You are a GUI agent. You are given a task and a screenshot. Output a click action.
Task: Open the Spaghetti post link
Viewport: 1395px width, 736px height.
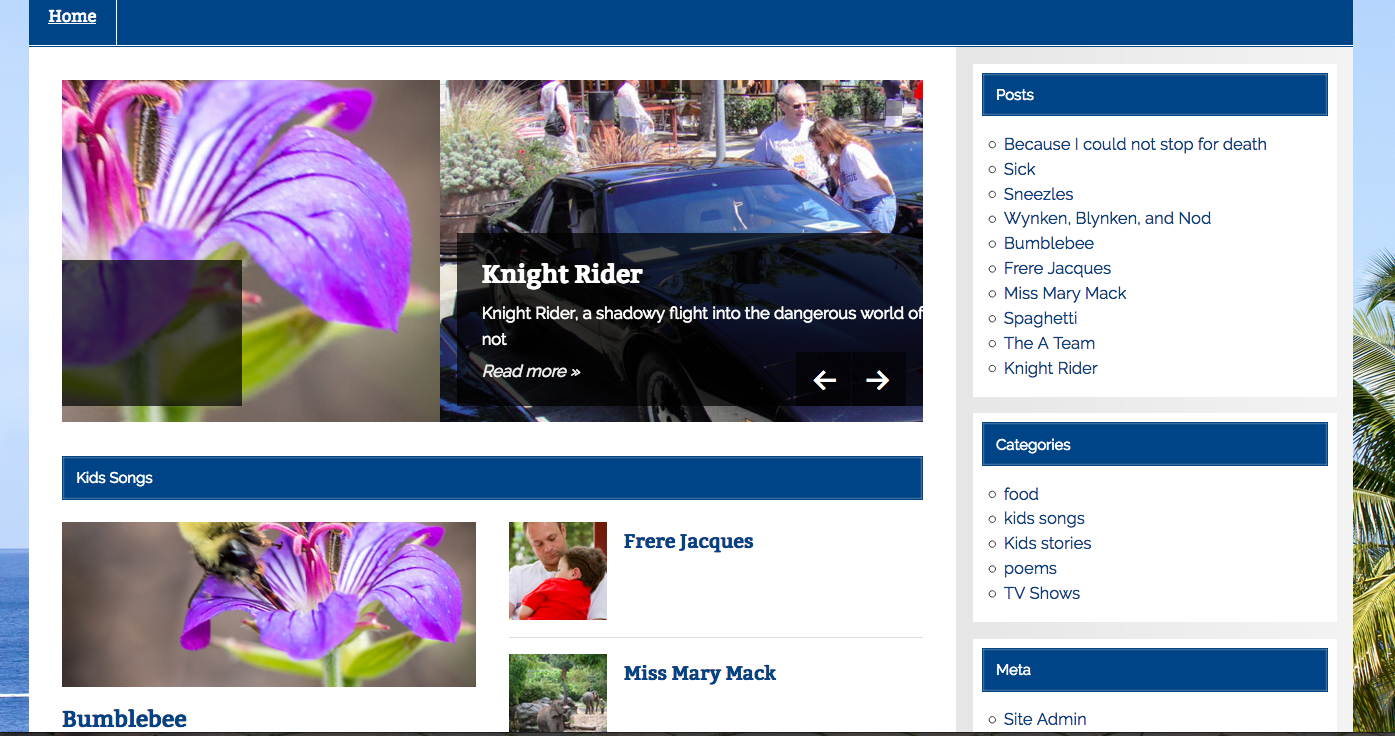click(x=1040, y=318)
